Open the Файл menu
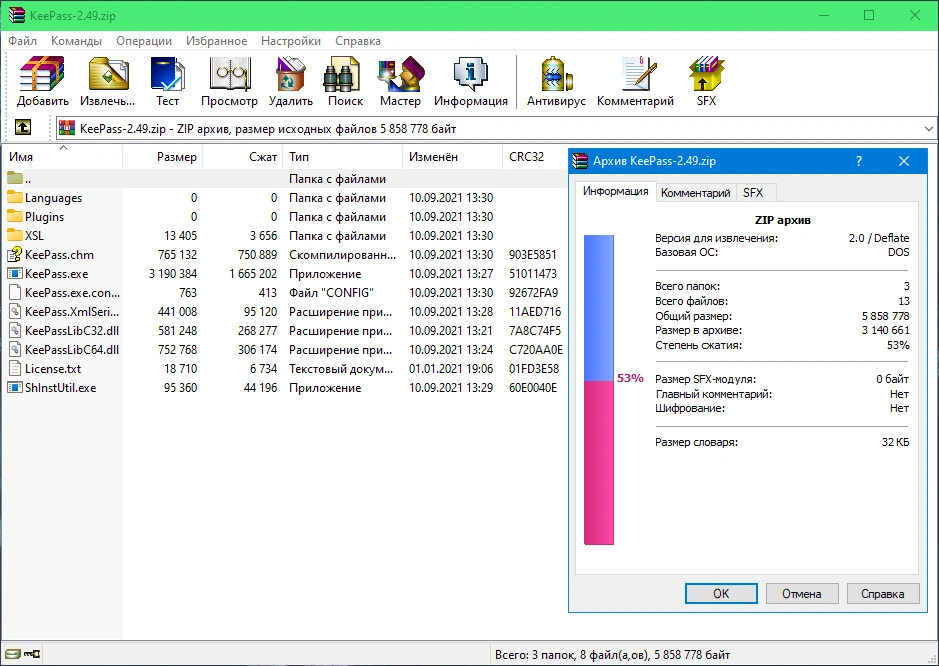 click(23, 41)
